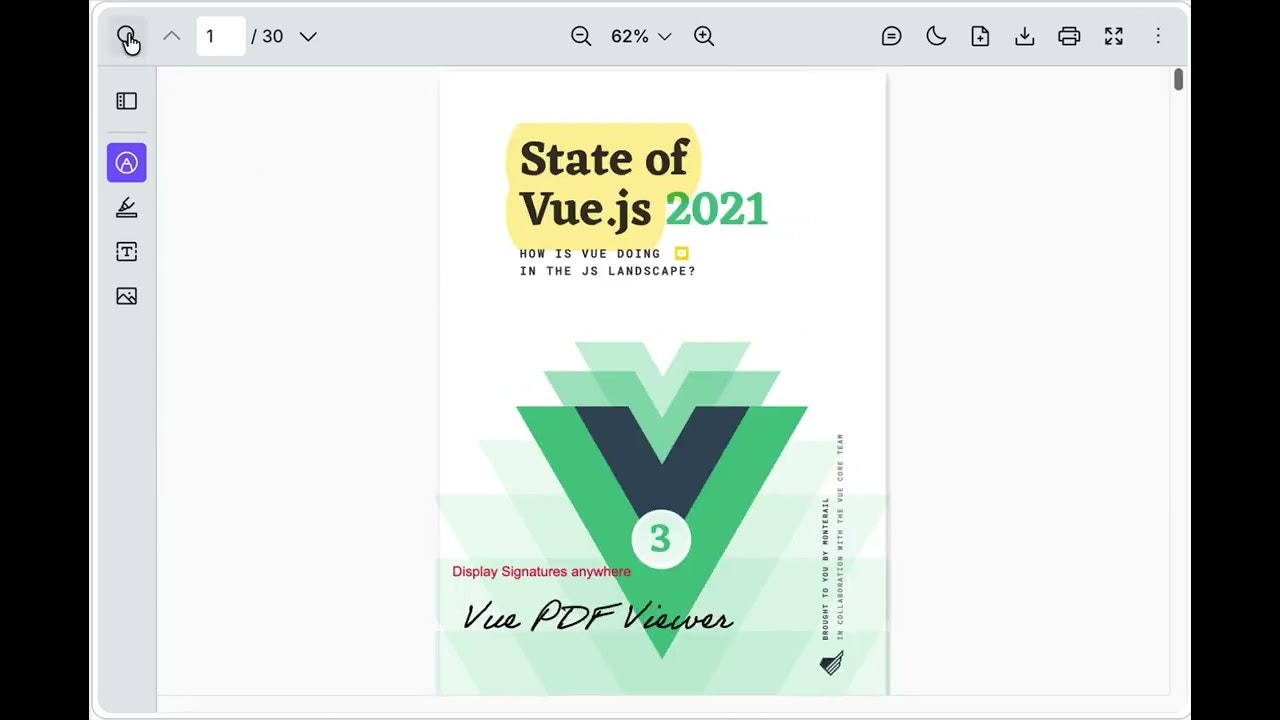Select the signature drawing tool
Screen dimensions: 1280x720
pyautogui.click(x=126, y=208)
